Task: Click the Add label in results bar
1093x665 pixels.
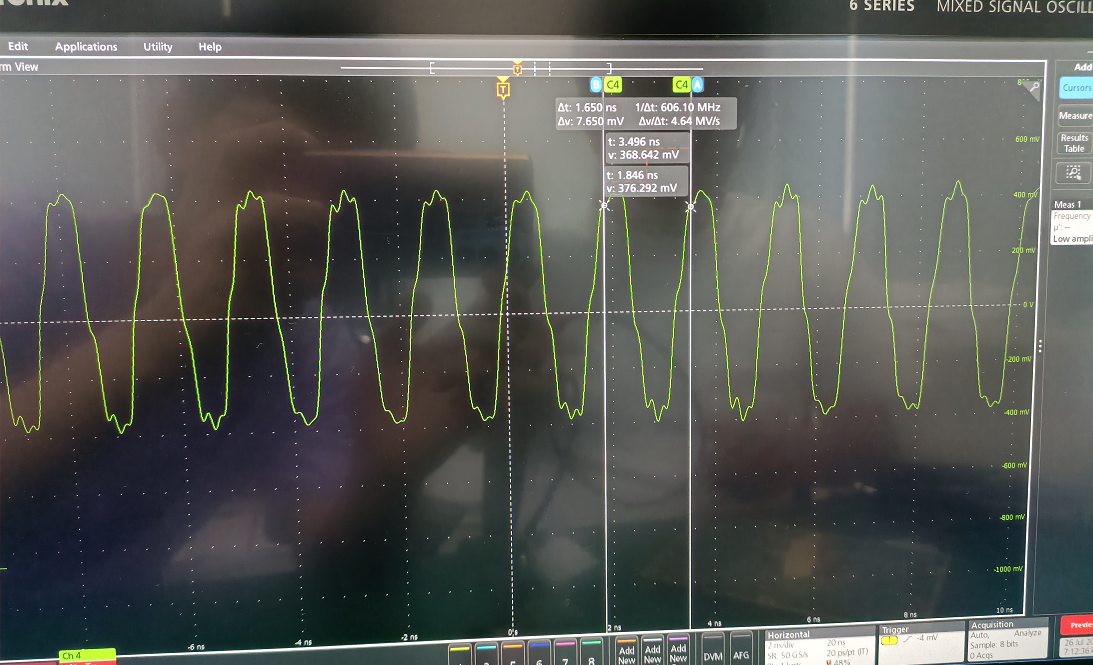Action: [1083, 67]
